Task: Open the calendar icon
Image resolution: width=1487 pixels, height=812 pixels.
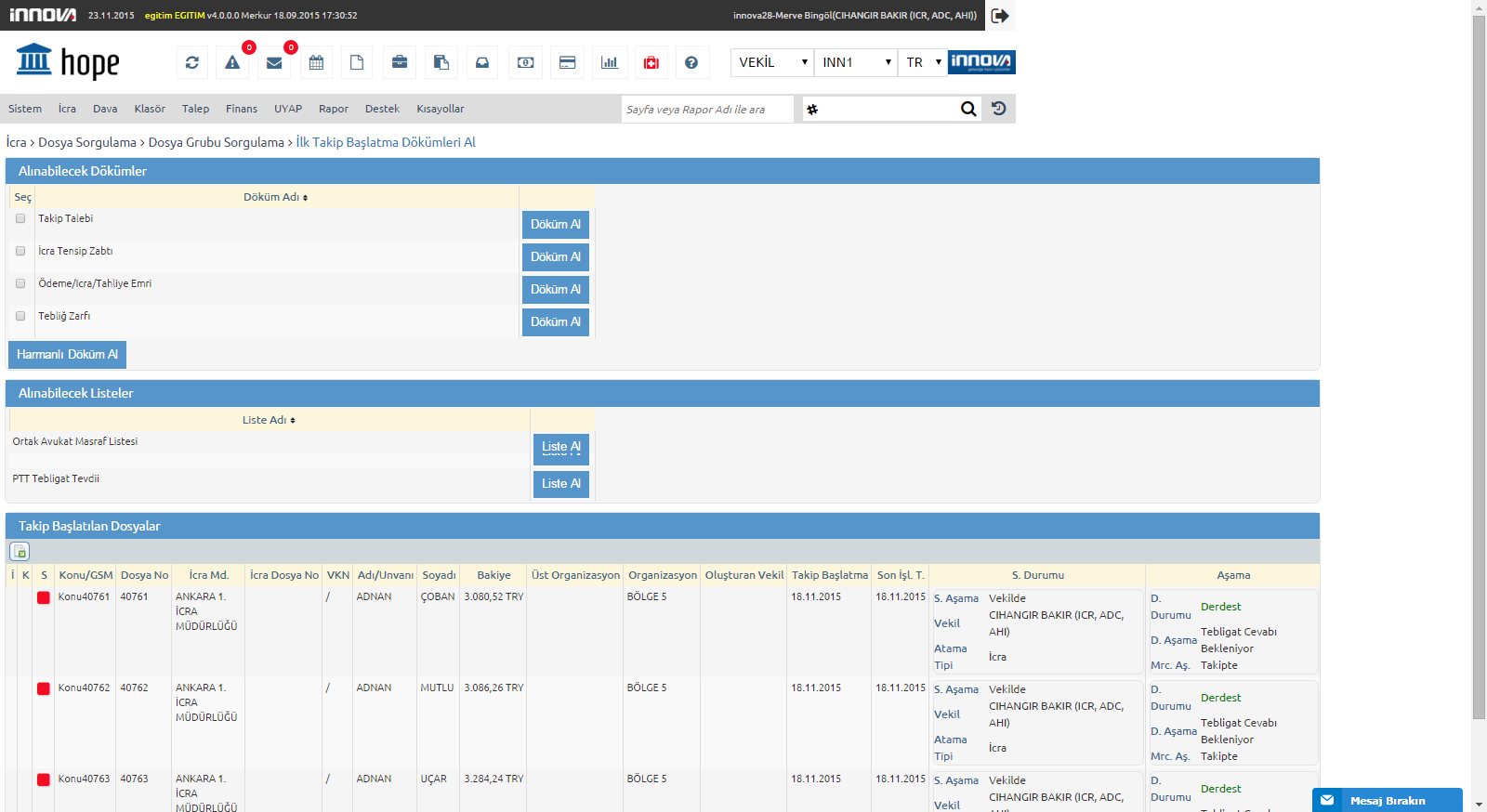Action: tap(316, 62)
